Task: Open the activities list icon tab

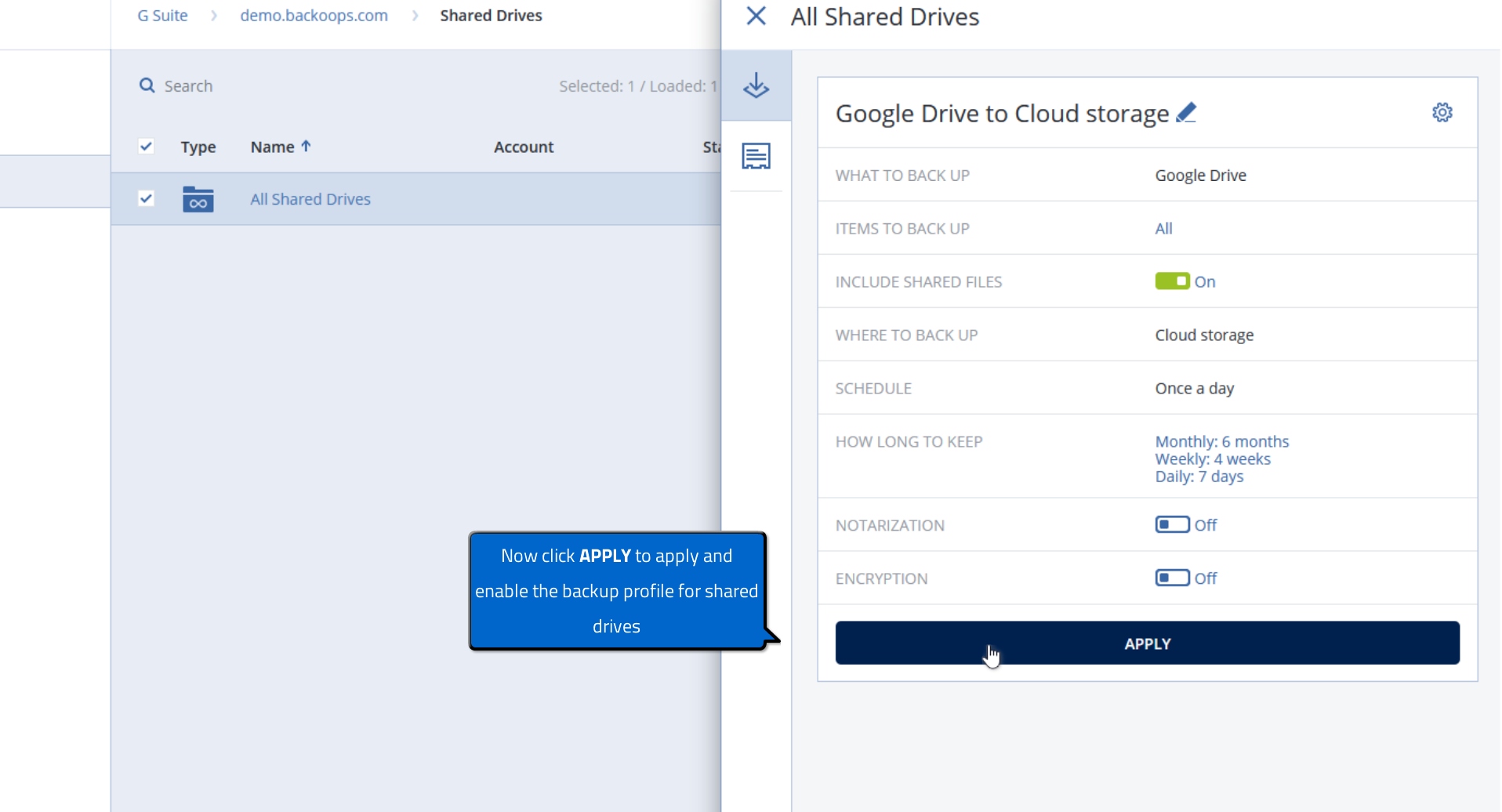Action: [x=756, y=156]
